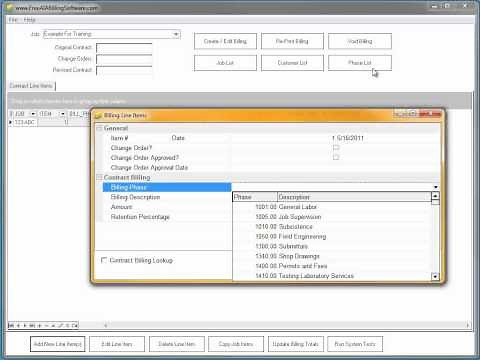This screenshot has height=360, width=480.
Task: Select phase 1001.00 General Labor
Action: coord(332,207)
